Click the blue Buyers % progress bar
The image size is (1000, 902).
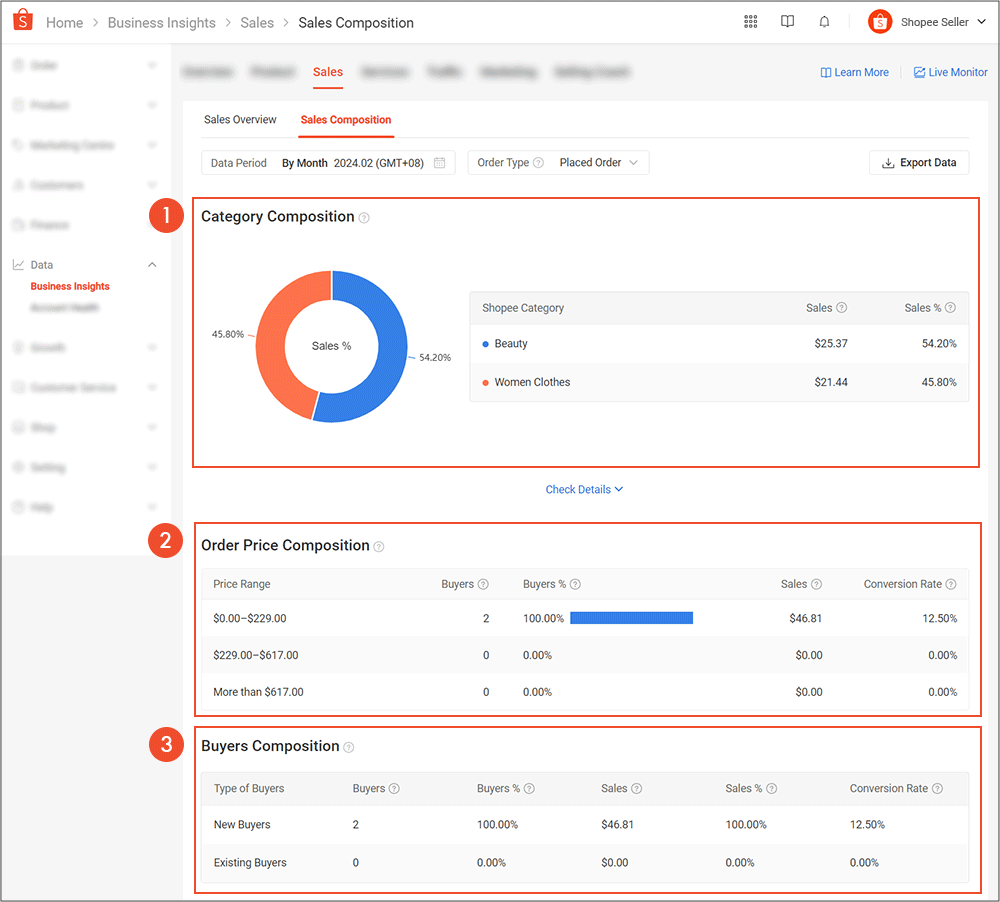coord(631,617)
